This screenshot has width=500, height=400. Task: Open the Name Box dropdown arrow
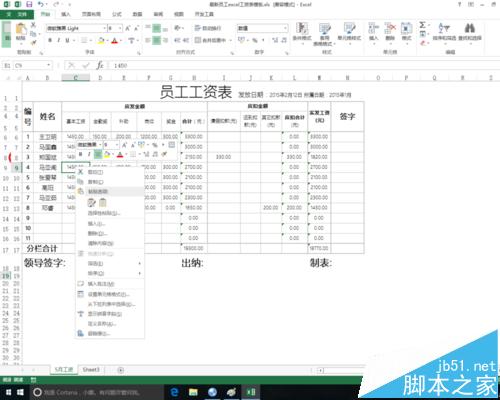pyautogui.click(x=49, y=65)
